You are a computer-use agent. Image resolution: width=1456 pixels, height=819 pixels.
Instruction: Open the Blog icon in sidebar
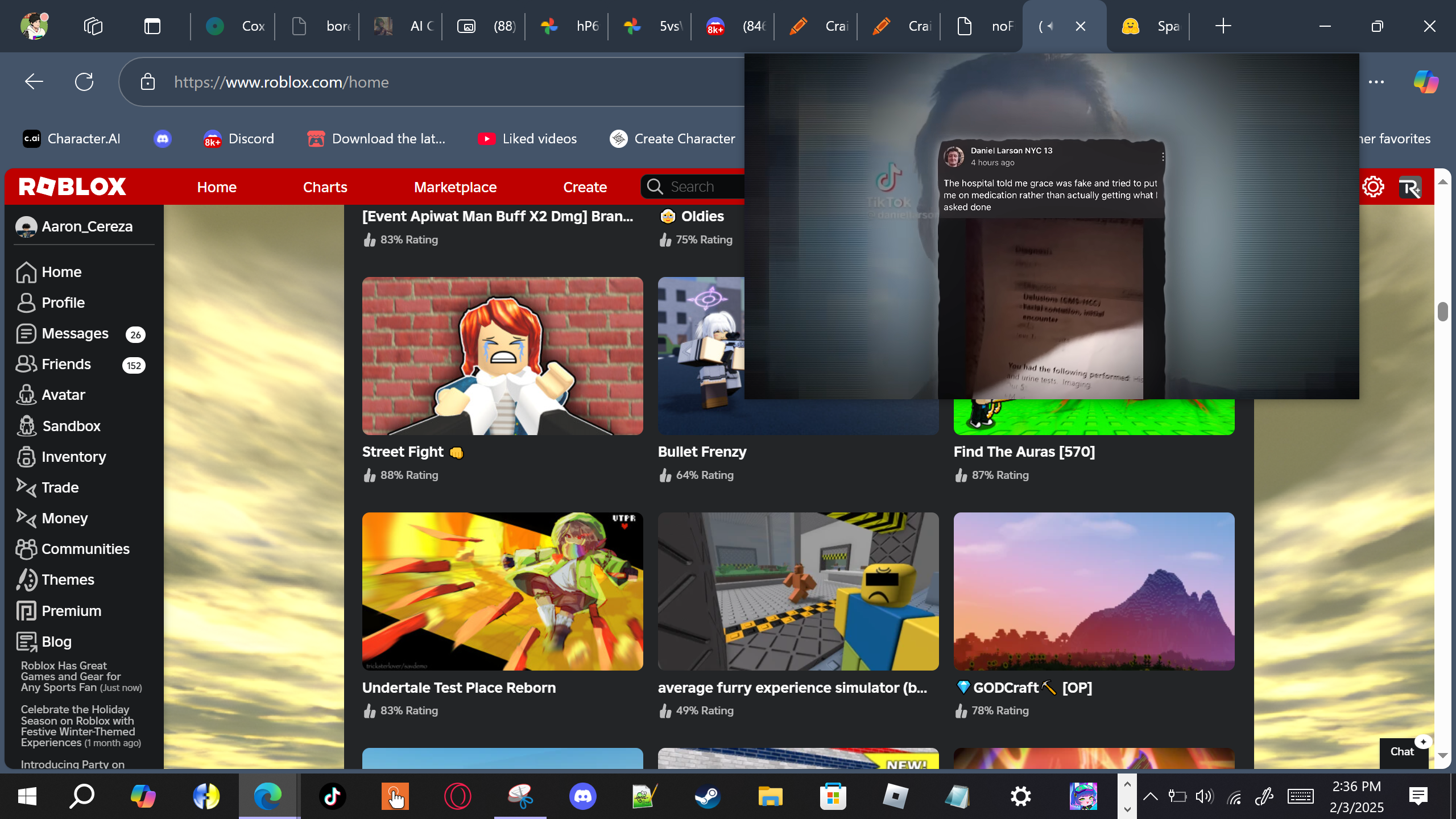click(26, 642)
